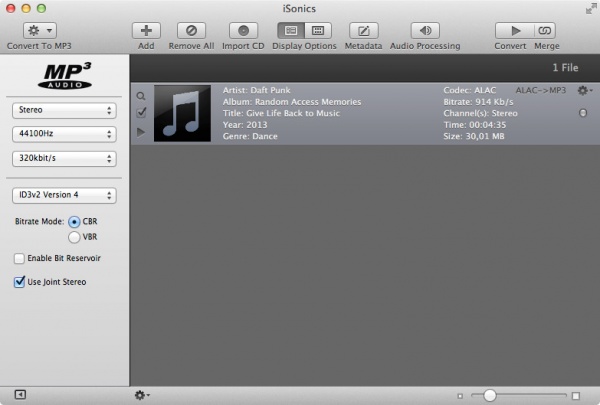Click the round status indicator on track row
The width and height of the screenshot is (600, 405).
[x=583, y=113]
